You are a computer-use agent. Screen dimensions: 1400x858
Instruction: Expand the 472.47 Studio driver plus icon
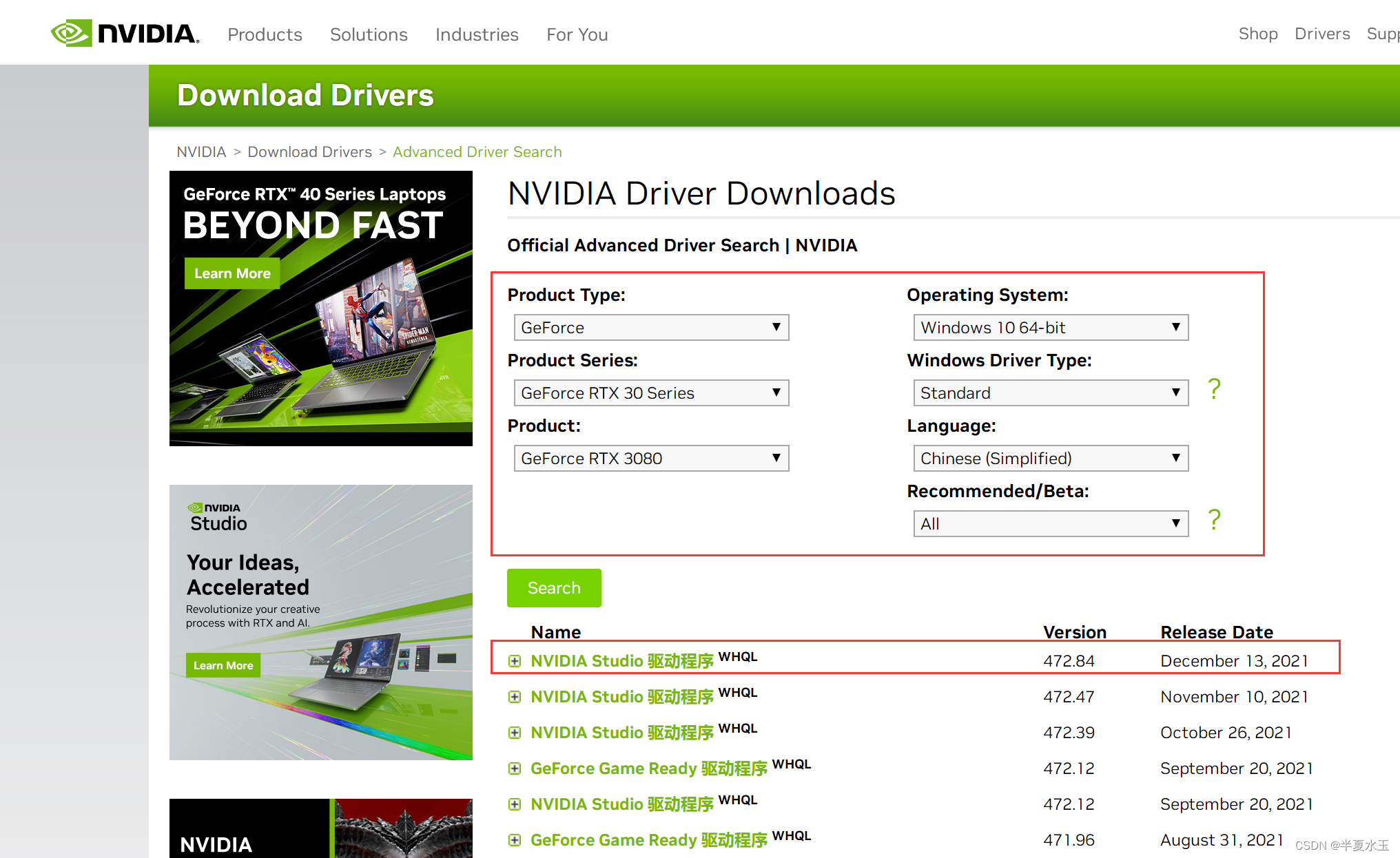(515, 697)
